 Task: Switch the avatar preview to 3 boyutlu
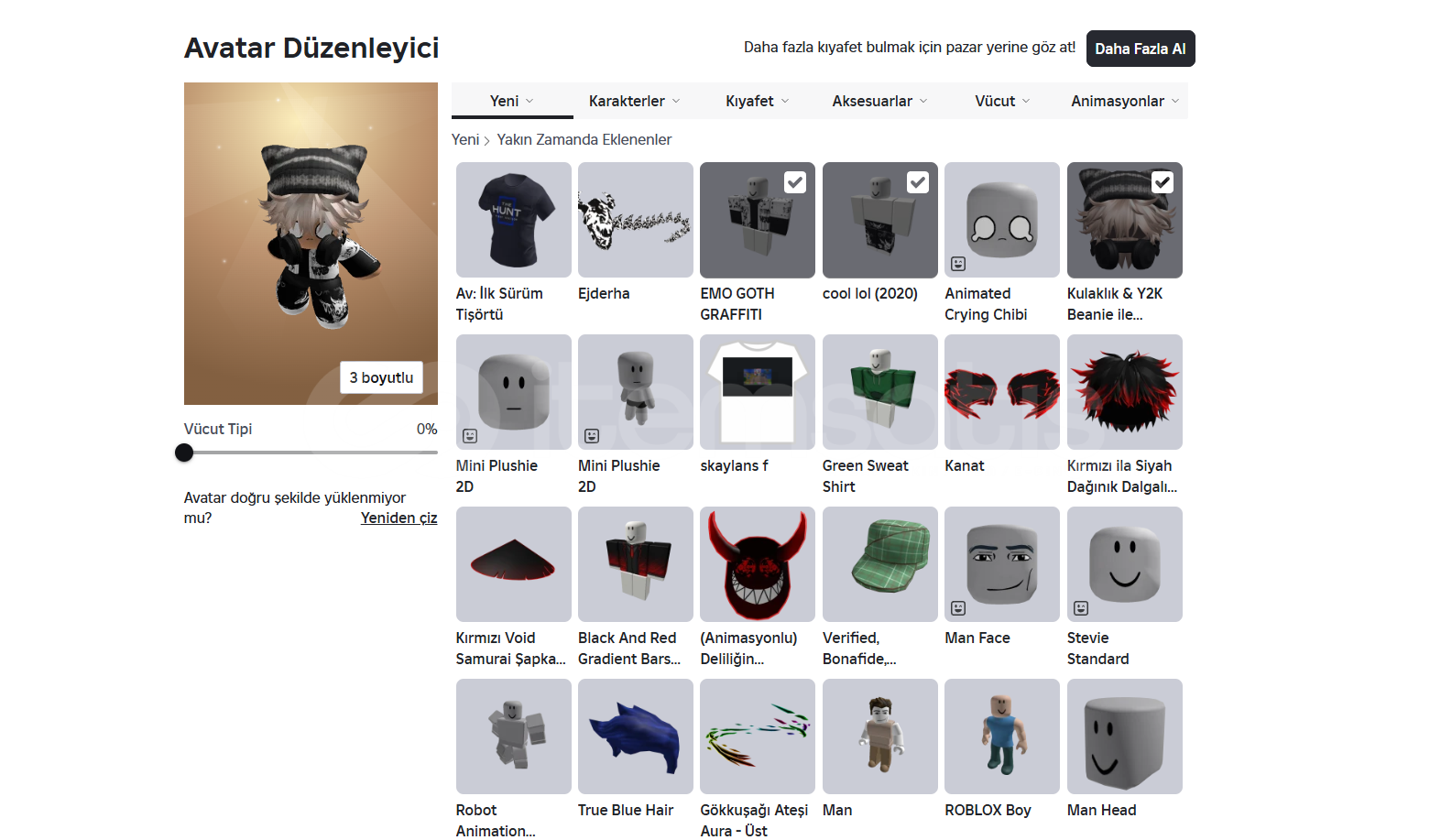[x=381, y=377]
